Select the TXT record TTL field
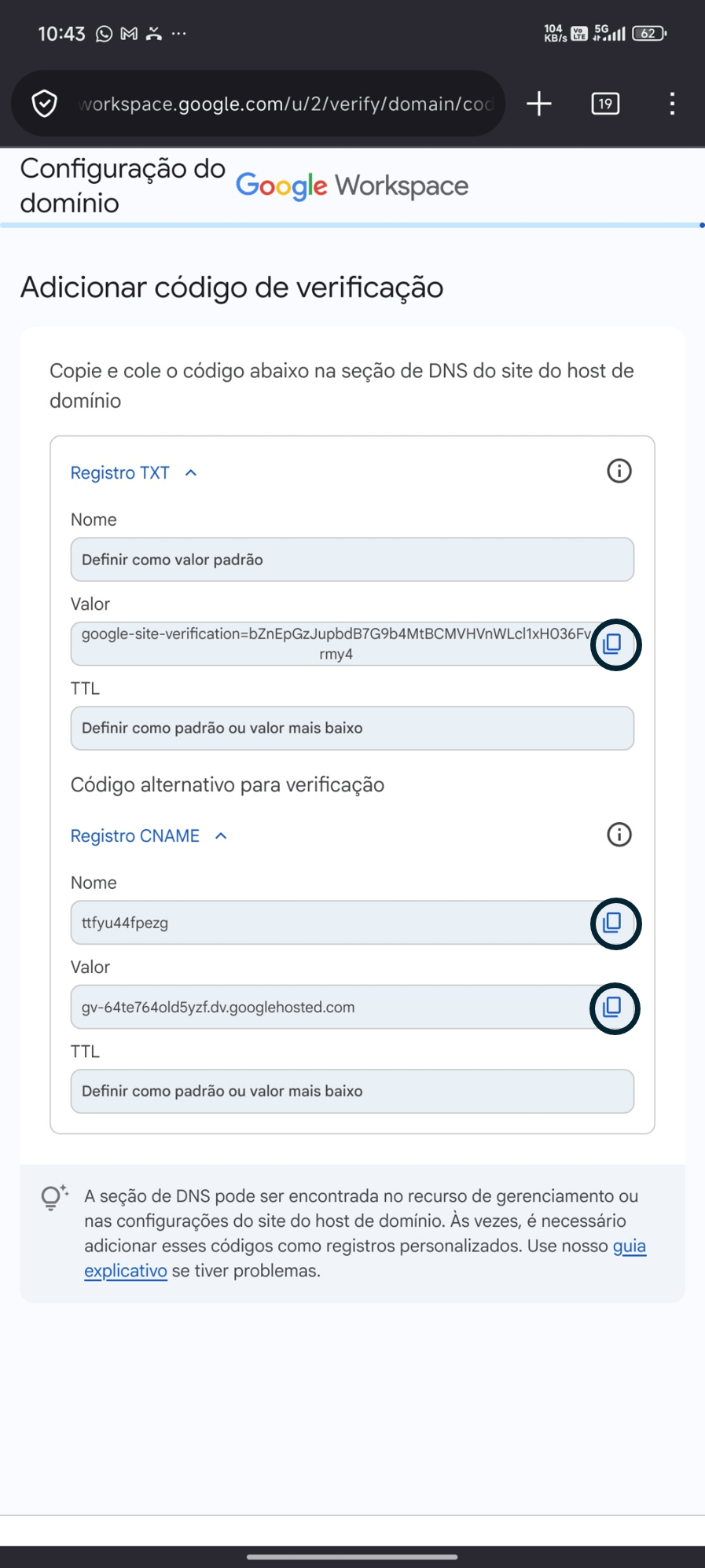Viewport: 705px width, 1568px height. pos(352,729)
